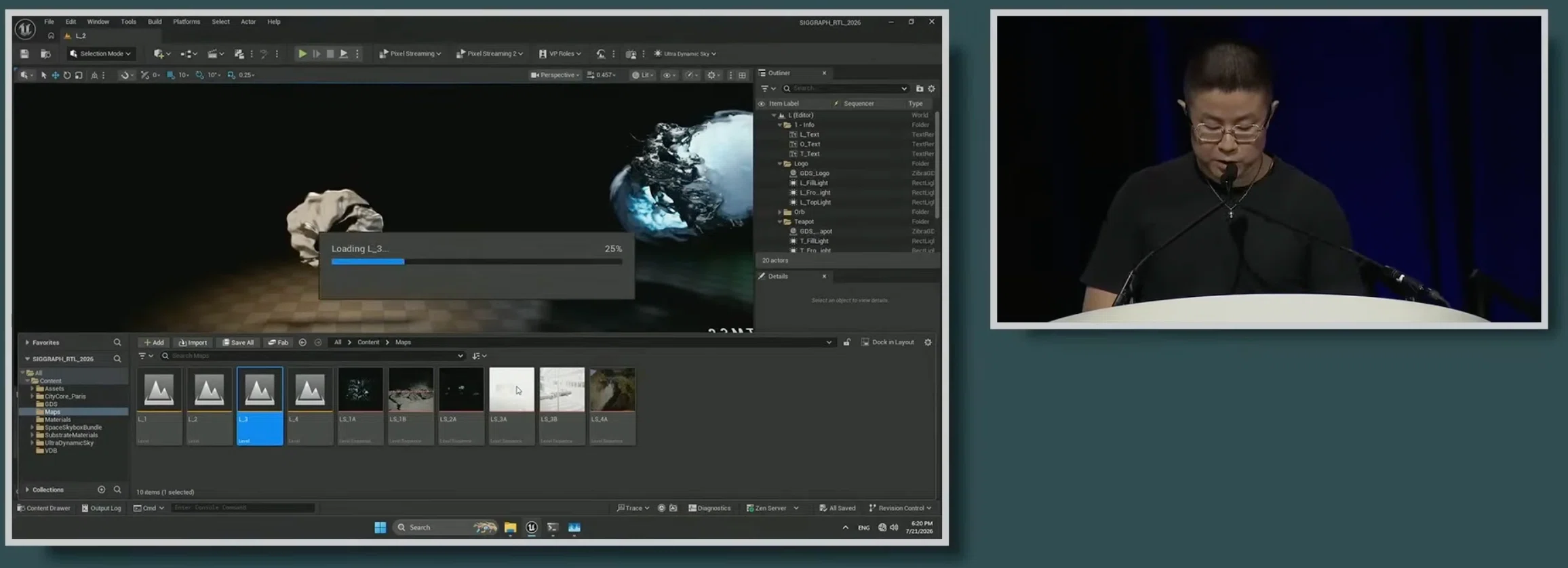This screenshot has width=1568, height=568.
Task: Open File Explorer from the taskbar
Action: coord(510,527)
